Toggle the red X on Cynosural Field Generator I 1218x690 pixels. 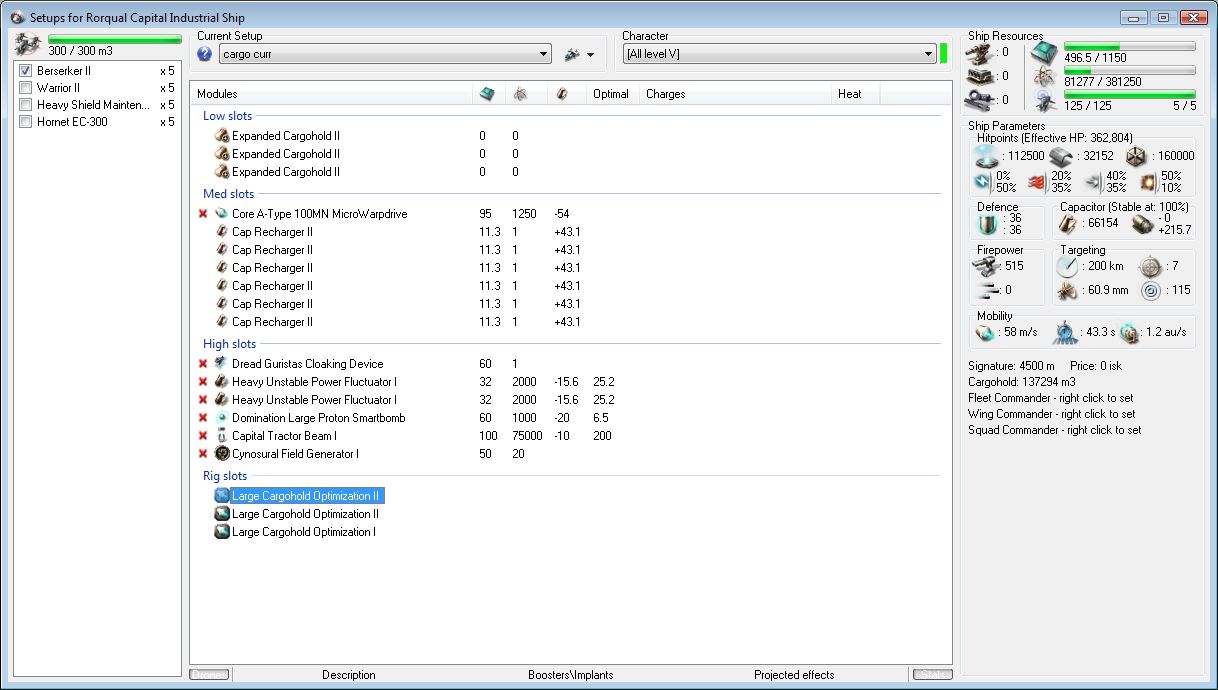tap(204, 454)
